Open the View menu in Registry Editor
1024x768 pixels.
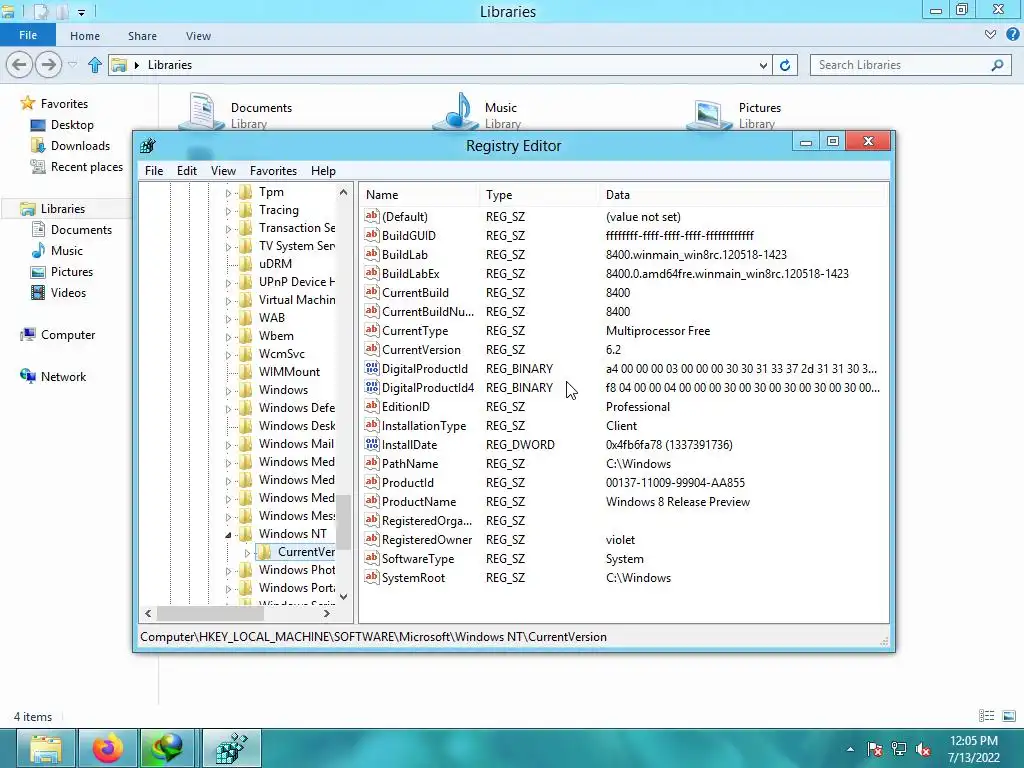pyautogui.click(x=223, y=170)
